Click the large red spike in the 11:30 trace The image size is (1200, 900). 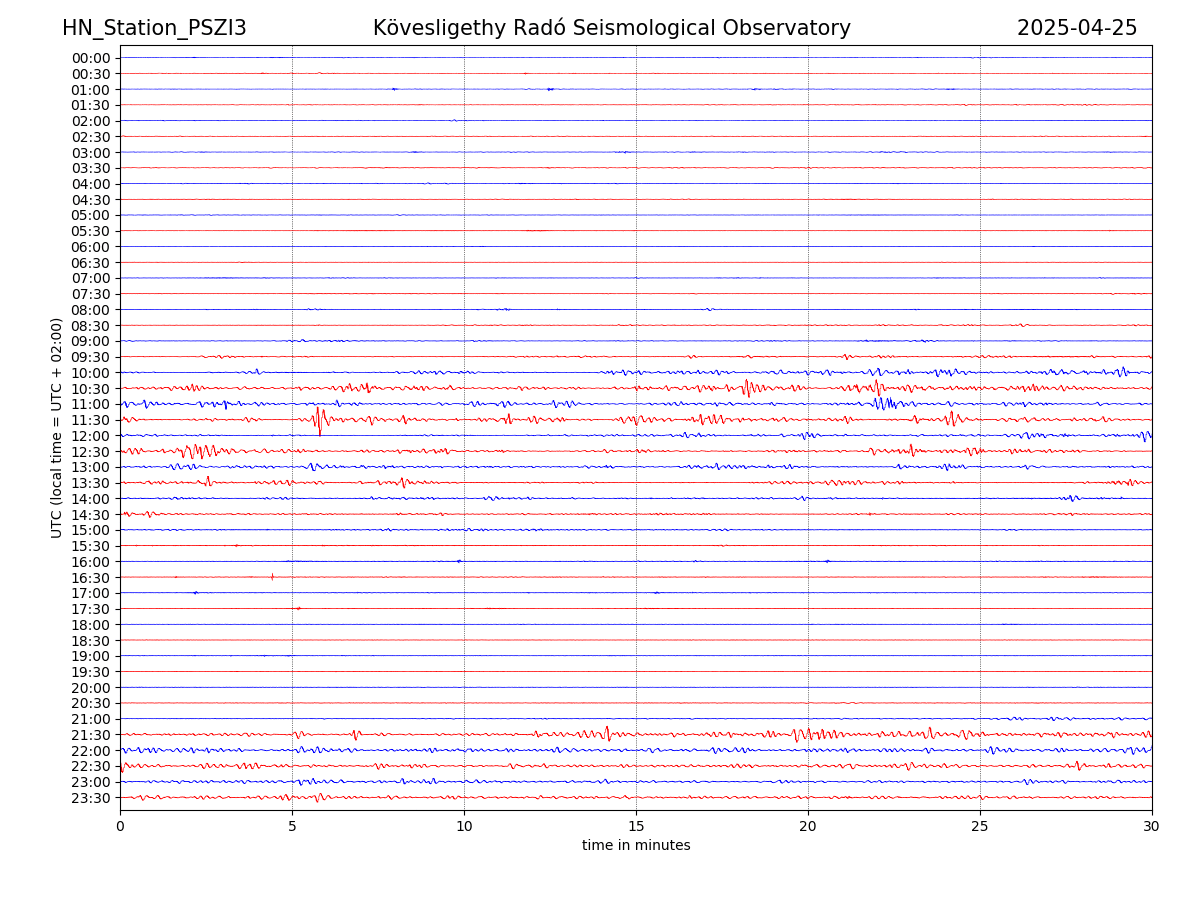[x=319, y=420]
